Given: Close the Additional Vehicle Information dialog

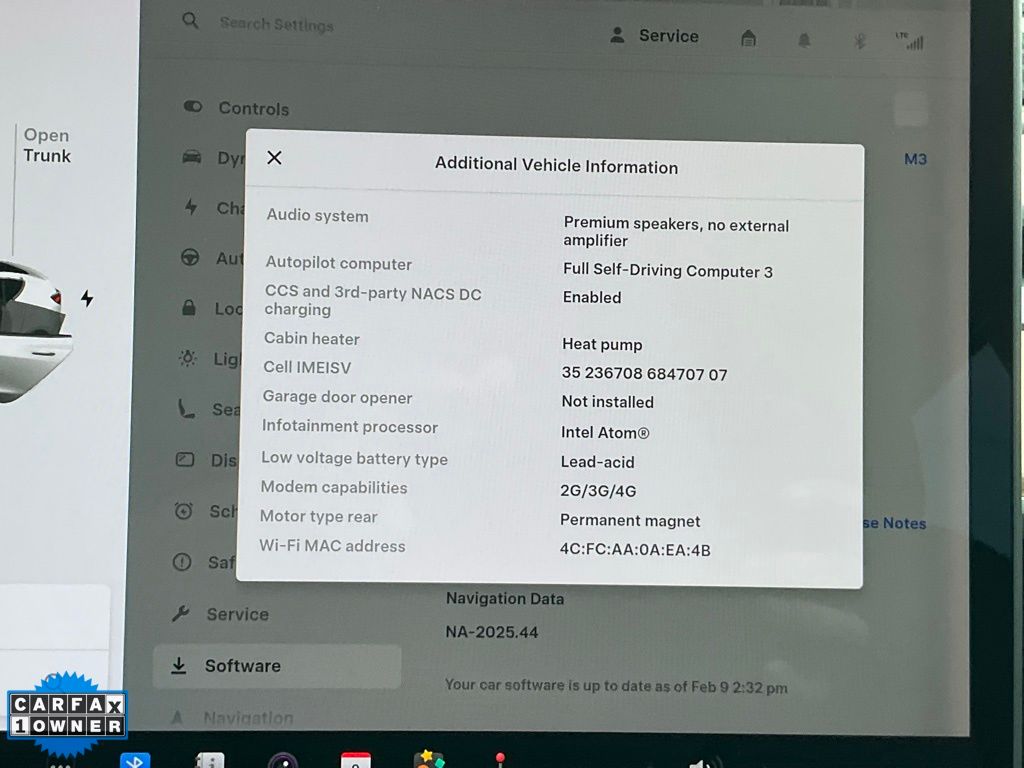Looking at the screenshot, I should point(275,158).
